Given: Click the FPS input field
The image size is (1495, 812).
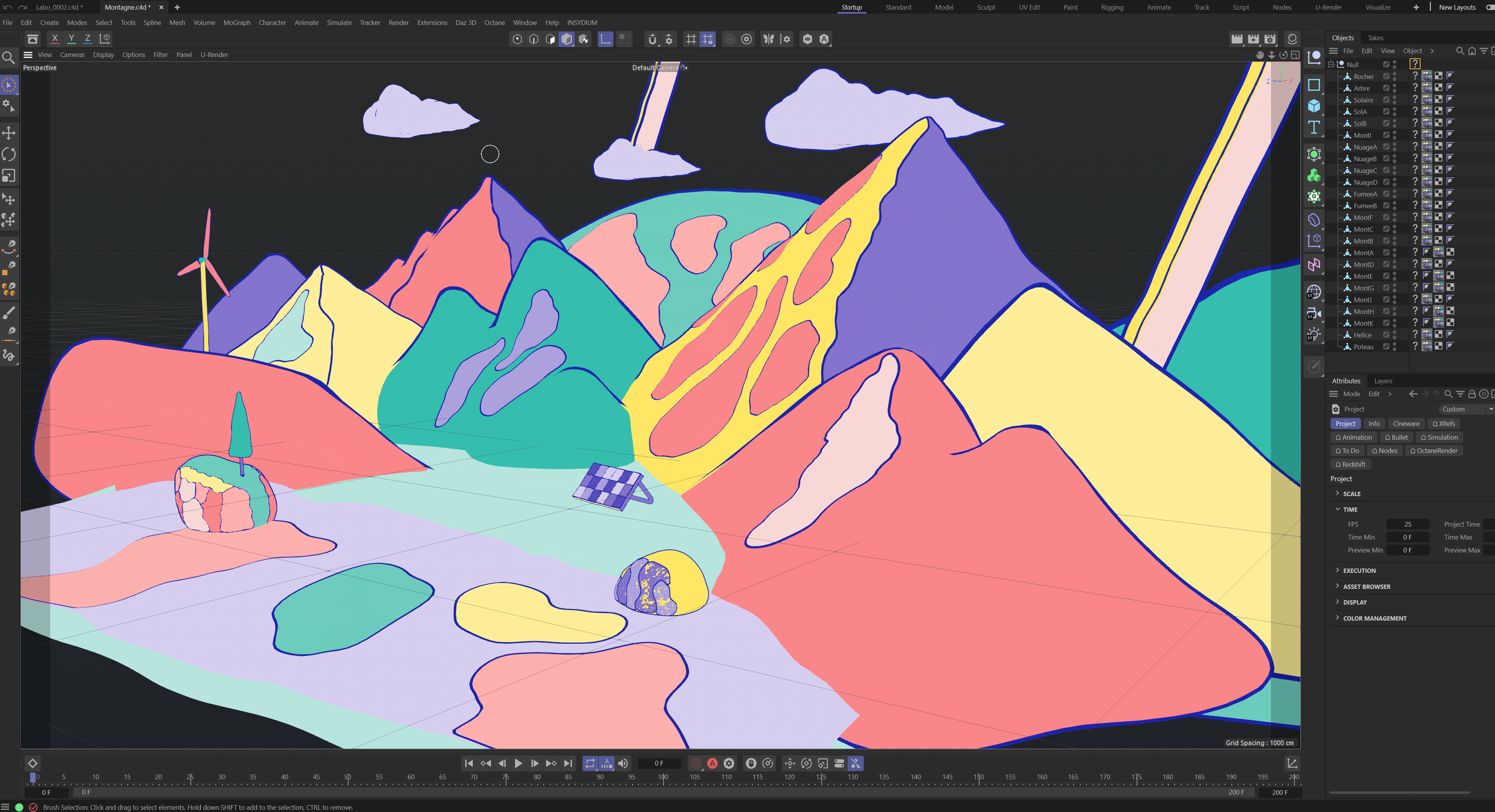Looking at the screenshot, I should 1408,524.
